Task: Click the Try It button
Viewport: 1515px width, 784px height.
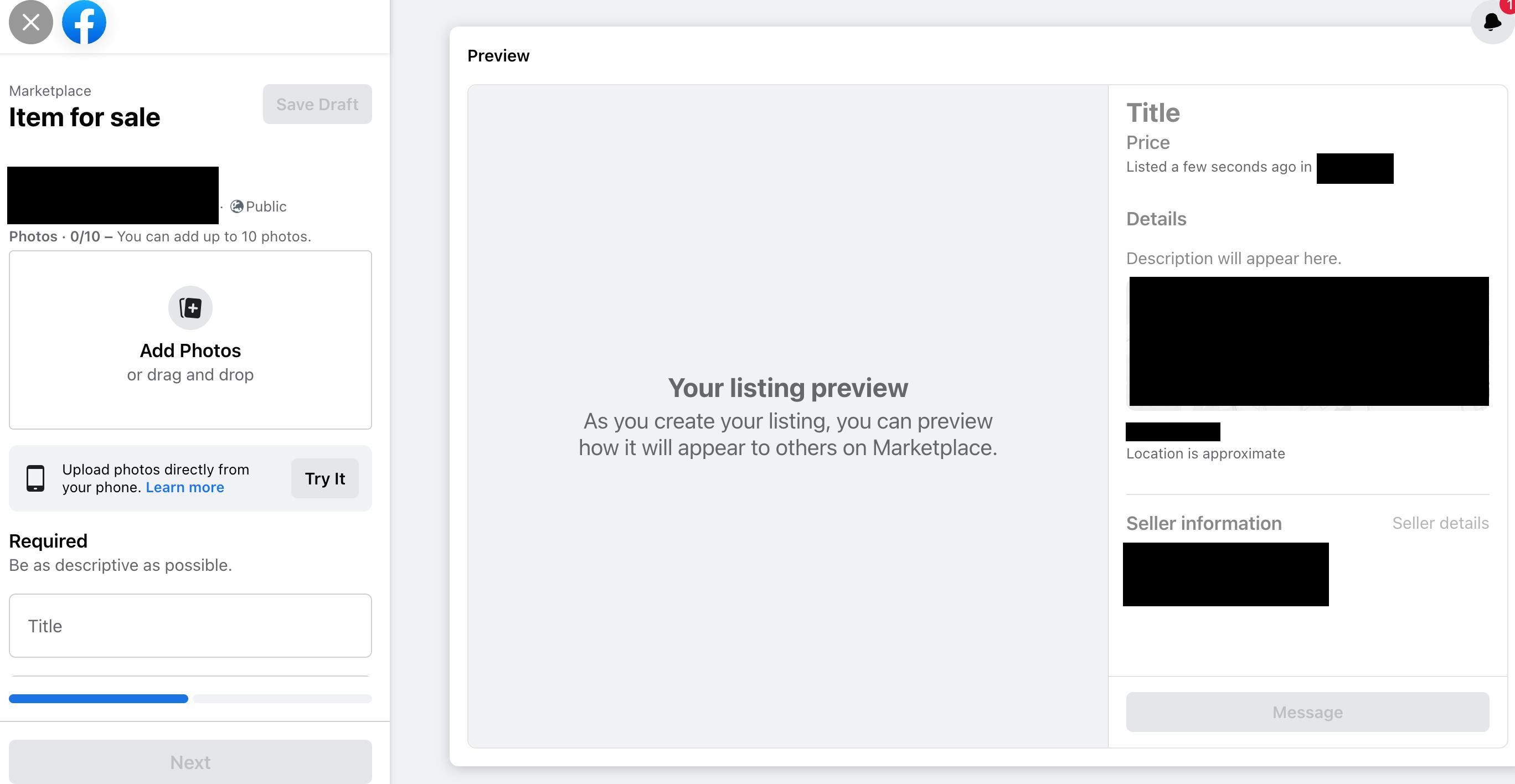Action: [325, 478]
